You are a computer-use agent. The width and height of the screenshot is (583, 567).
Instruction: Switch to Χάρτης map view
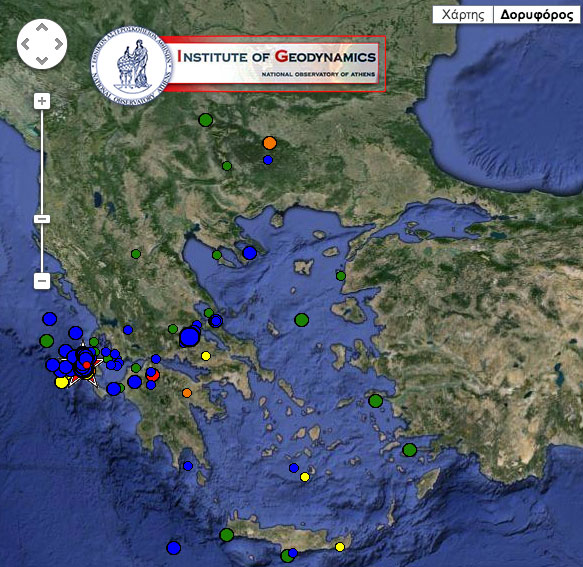(463, 15)
